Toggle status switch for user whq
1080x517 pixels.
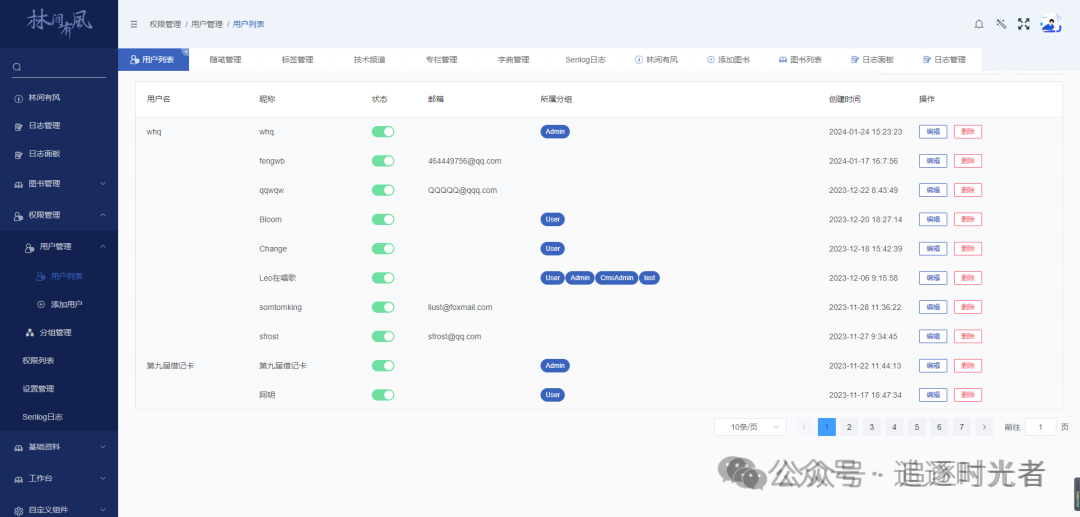383,131
